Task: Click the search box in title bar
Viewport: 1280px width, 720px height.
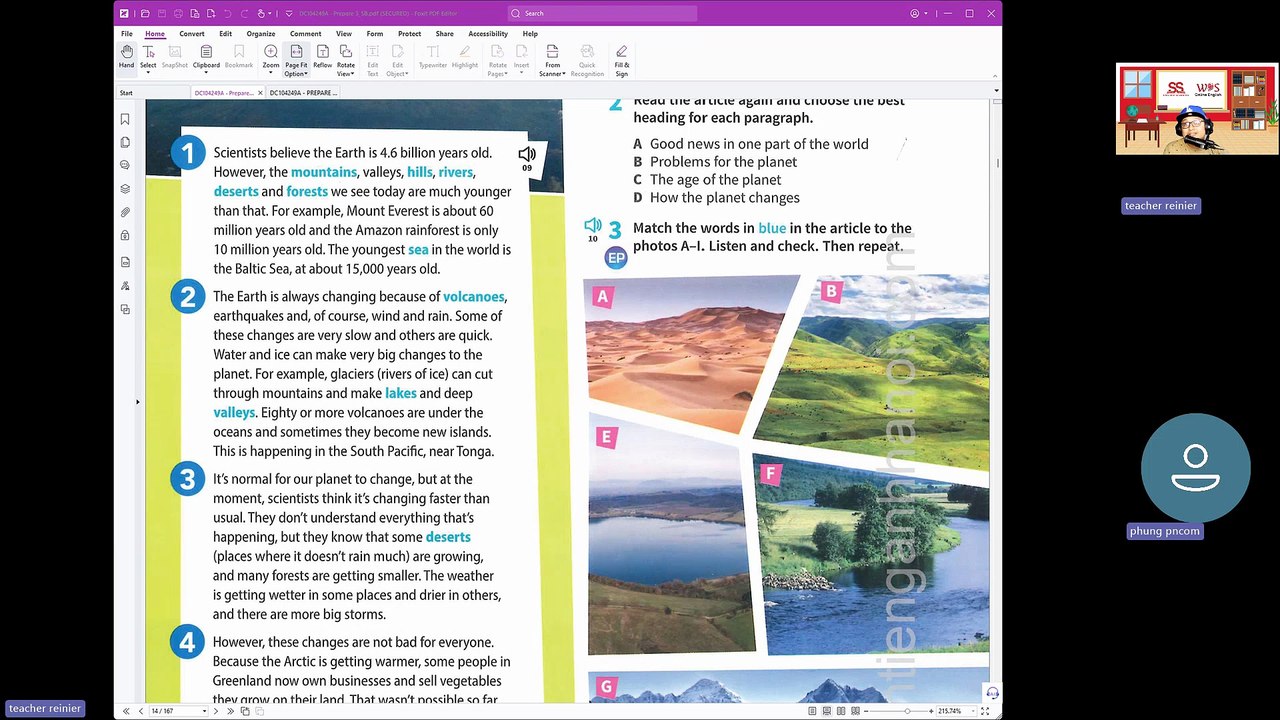Action: [x=602, y=13]
